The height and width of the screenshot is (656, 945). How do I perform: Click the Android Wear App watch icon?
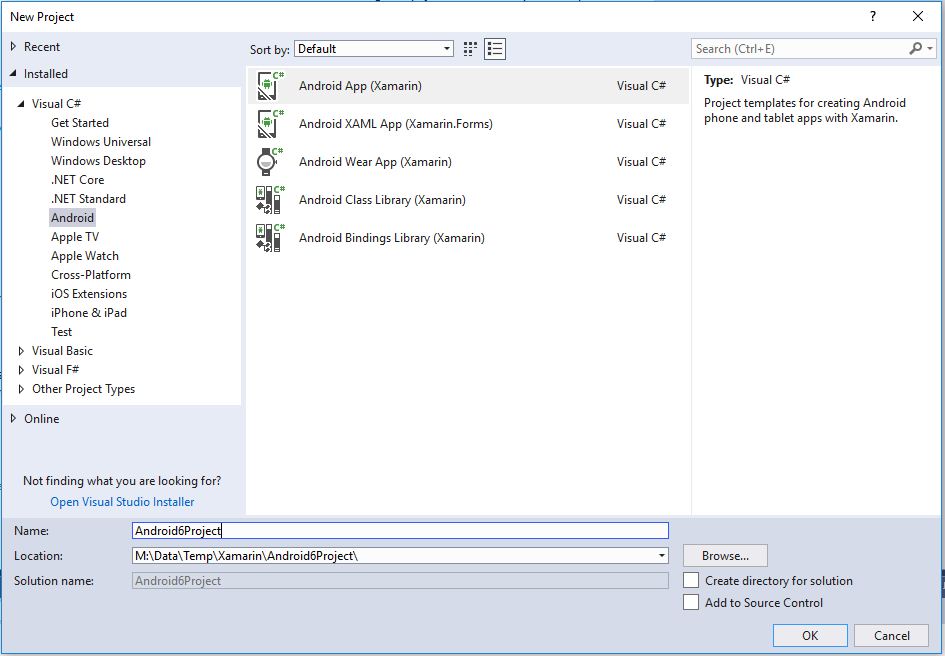click(x=269, y=162)
